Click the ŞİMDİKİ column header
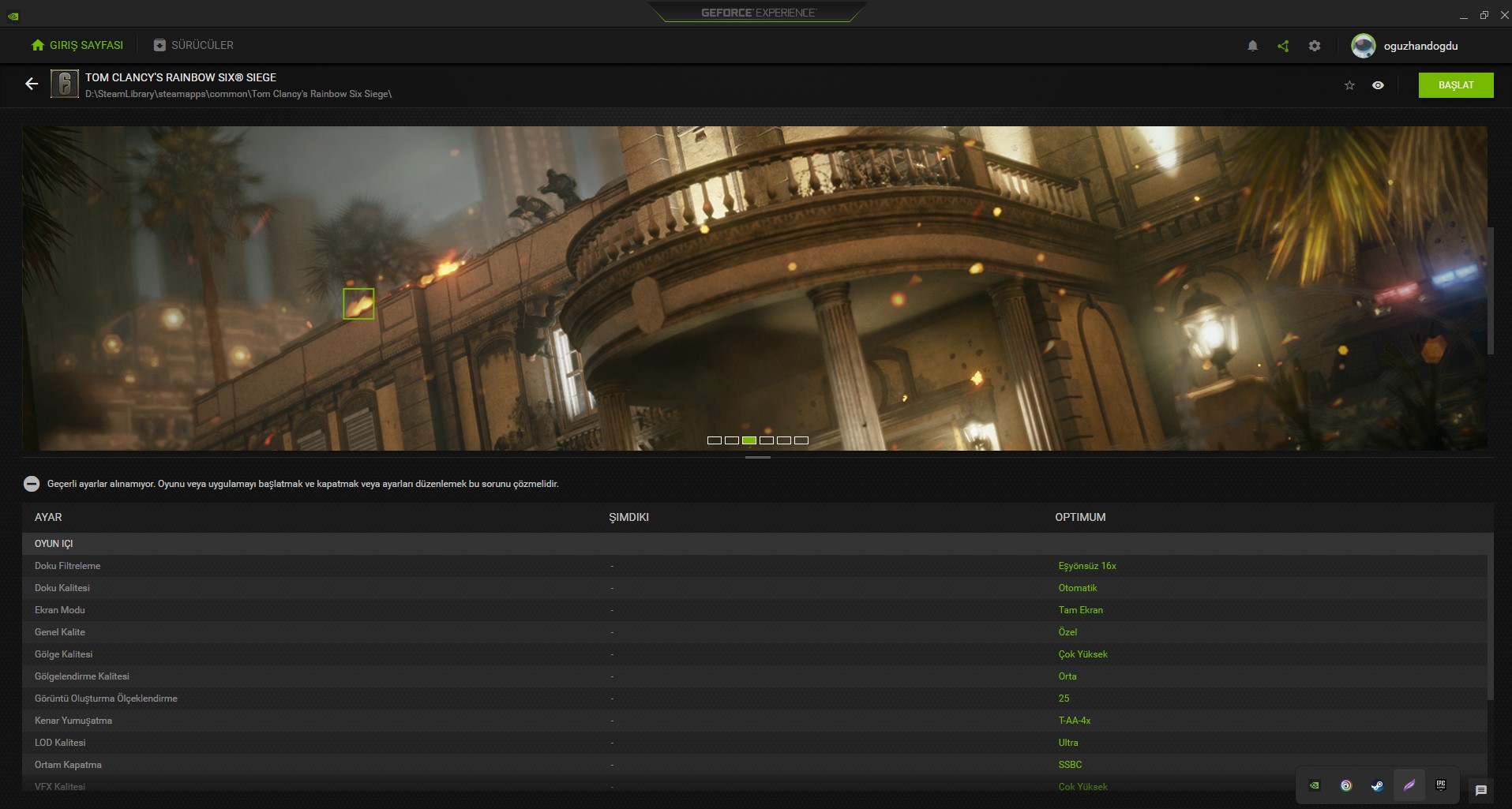Screen dimensions: 1512x809 click(x=628, y=517)
